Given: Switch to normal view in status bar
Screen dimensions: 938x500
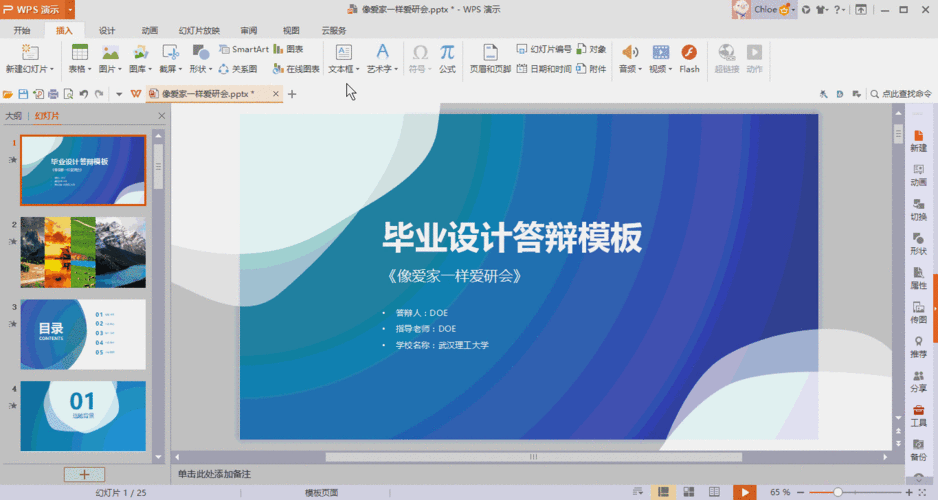Looking at the screenshot, I should (x=662, y=492).
